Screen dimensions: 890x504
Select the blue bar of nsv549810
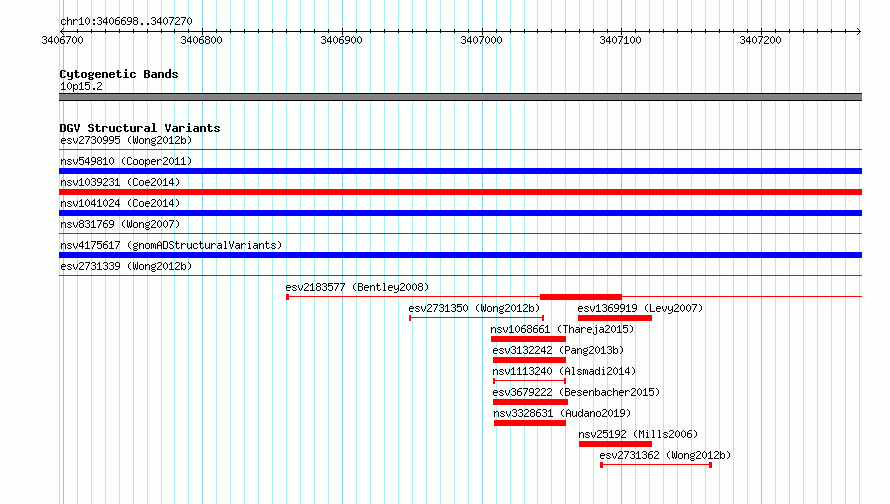click(460, 171)
